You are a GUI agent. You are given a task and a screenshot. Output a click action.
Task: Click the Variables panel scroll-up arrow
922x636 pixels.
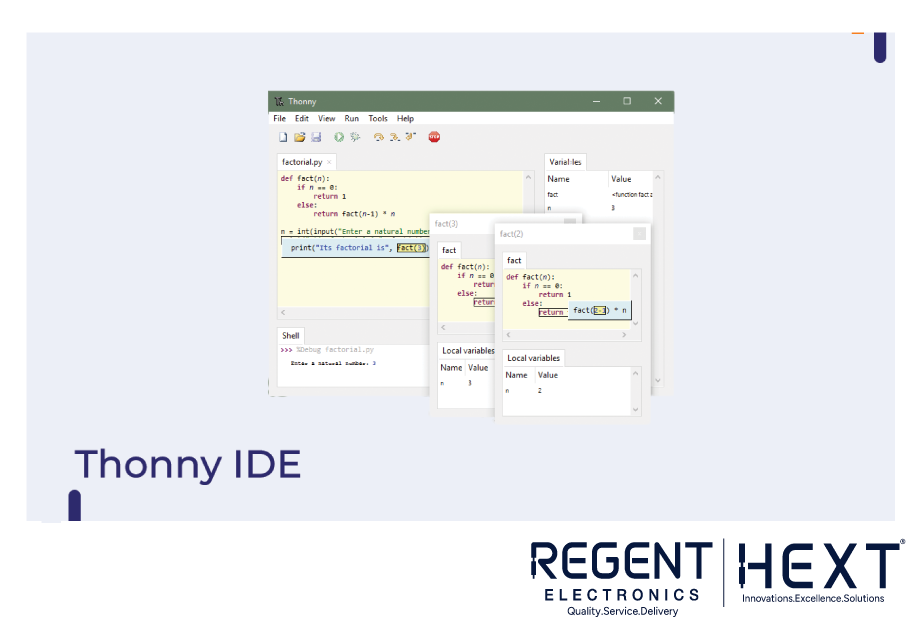point(658,178)
